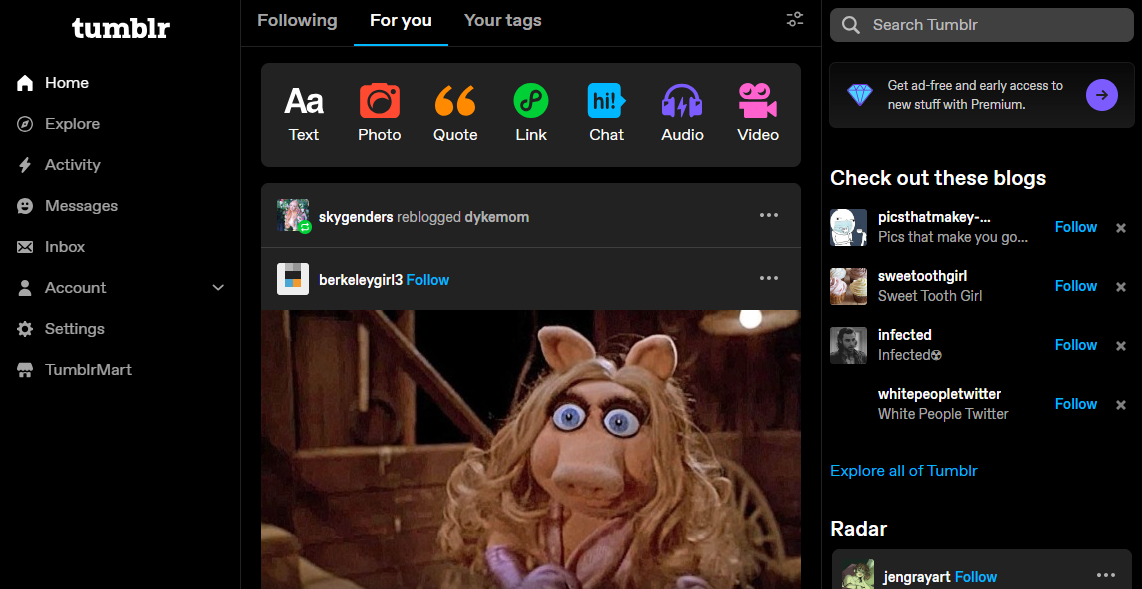Click the Premium arrow button

(1101, 95)
